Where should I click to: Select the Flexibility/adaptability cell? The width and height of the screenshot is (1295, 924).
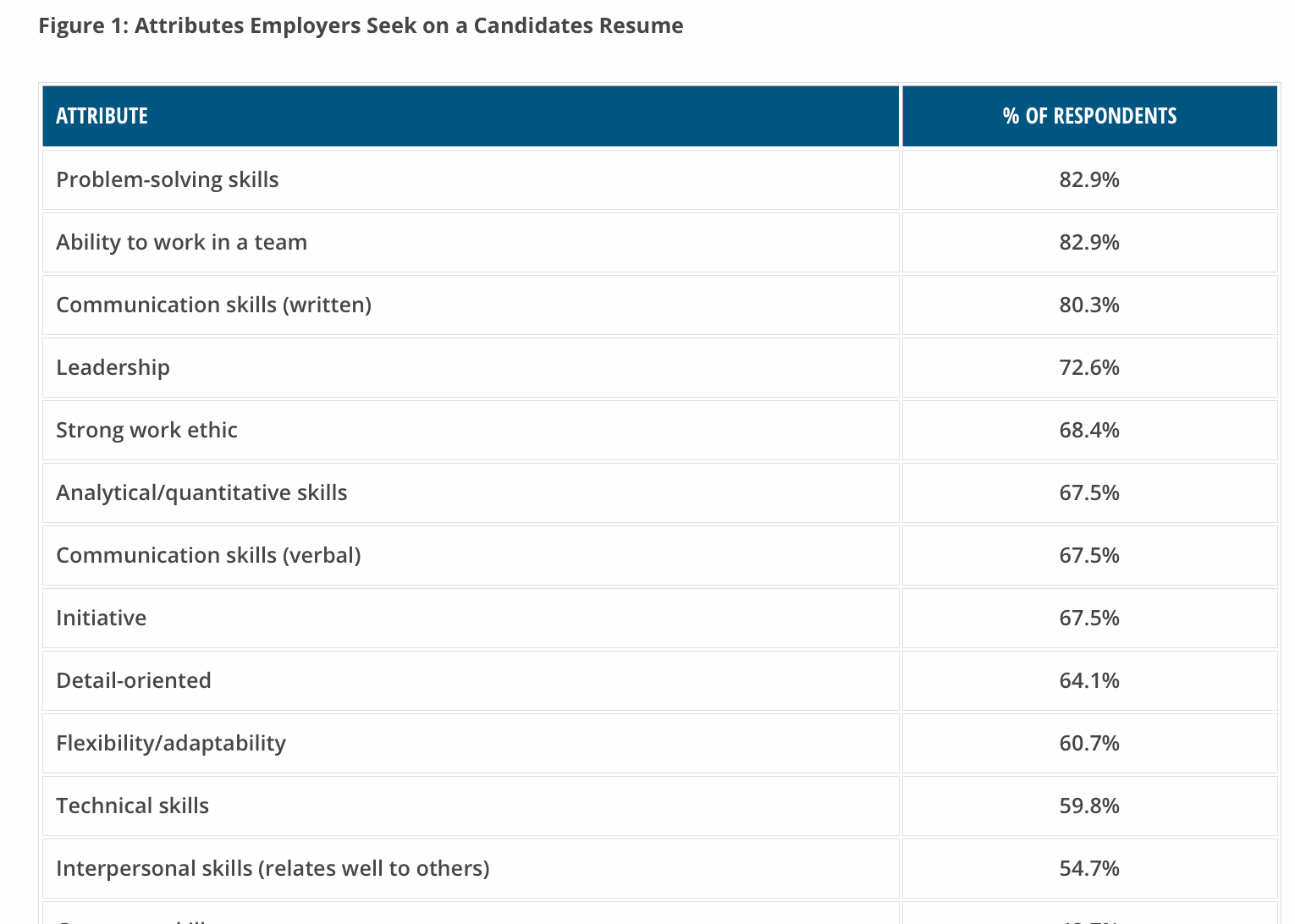171,743
